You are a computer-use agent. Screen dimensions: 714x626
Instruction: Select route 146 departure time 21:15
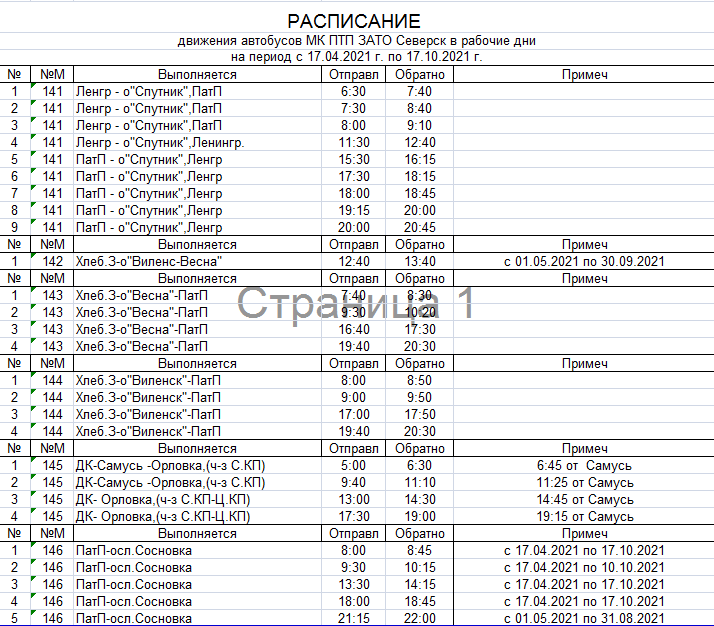354,618
